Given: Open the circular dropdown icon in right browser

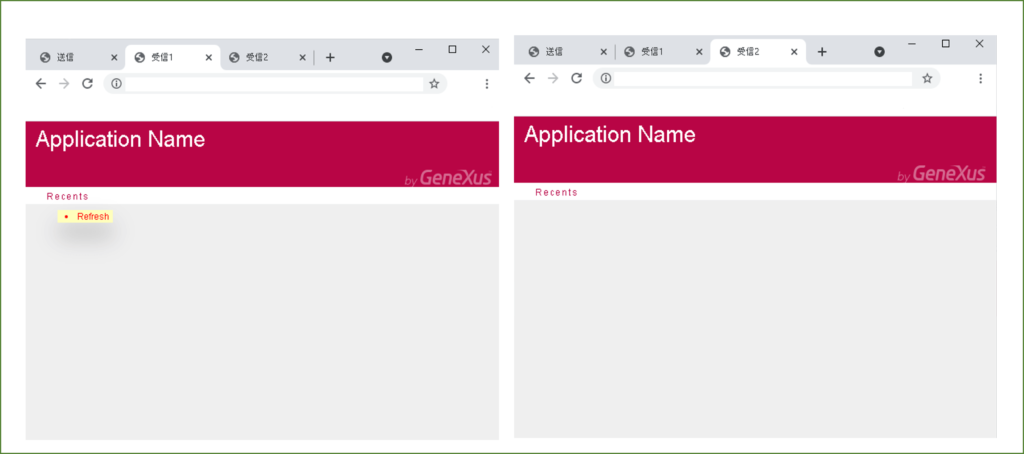Looking at the screenshot, I should 880,52.
